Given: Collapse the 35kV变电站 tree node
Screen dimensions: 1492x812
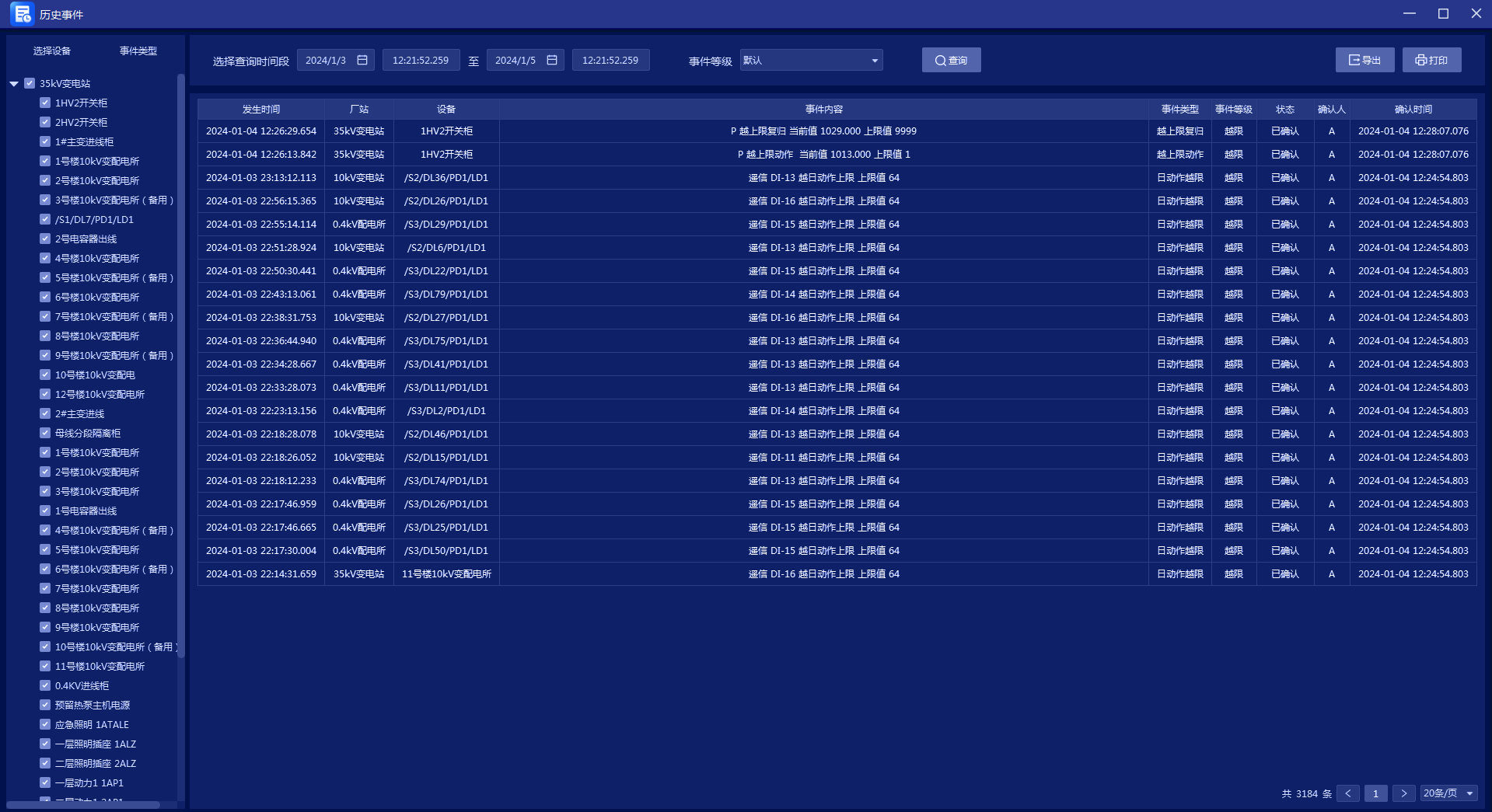Looking at the screenshot, I should [14, 83].
